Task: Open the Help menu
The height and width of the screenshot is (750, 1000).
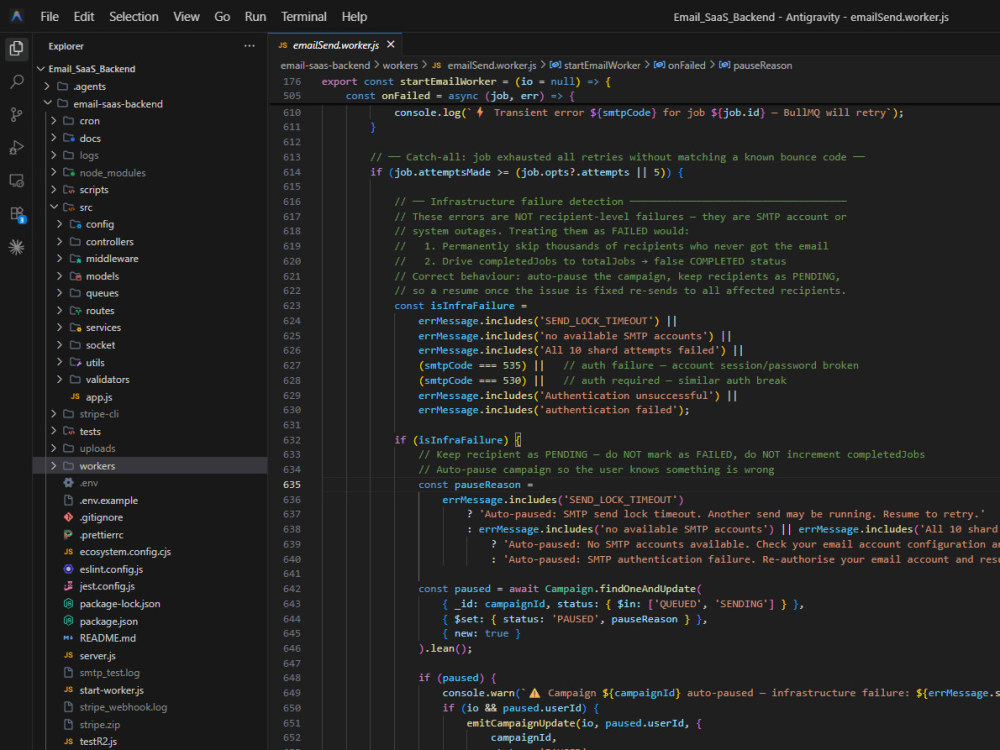Action: click(x=354, y=17)
